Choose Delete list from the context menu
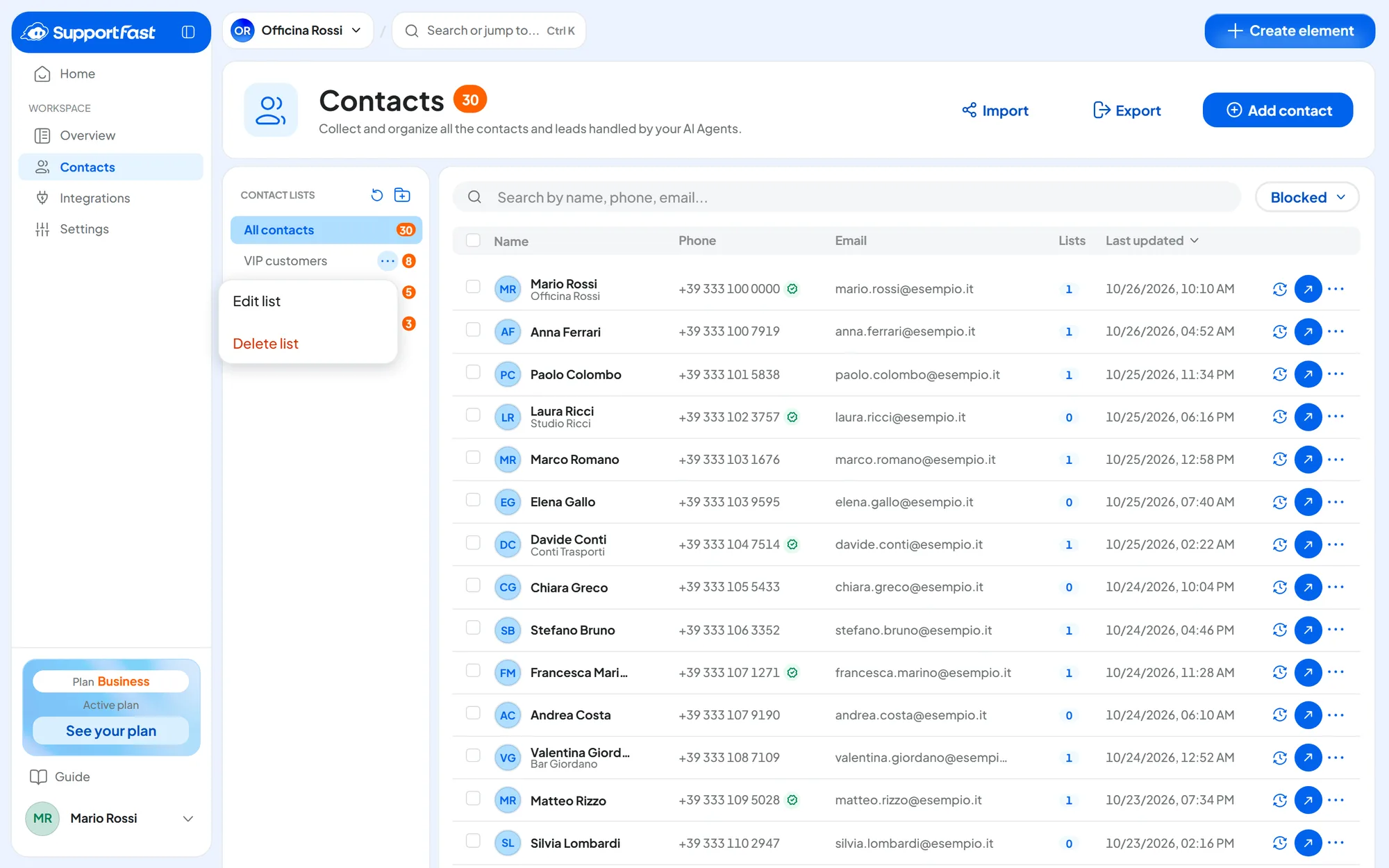Image resolution: width=1389 pixels, height=868 pixels. (308, 344)
